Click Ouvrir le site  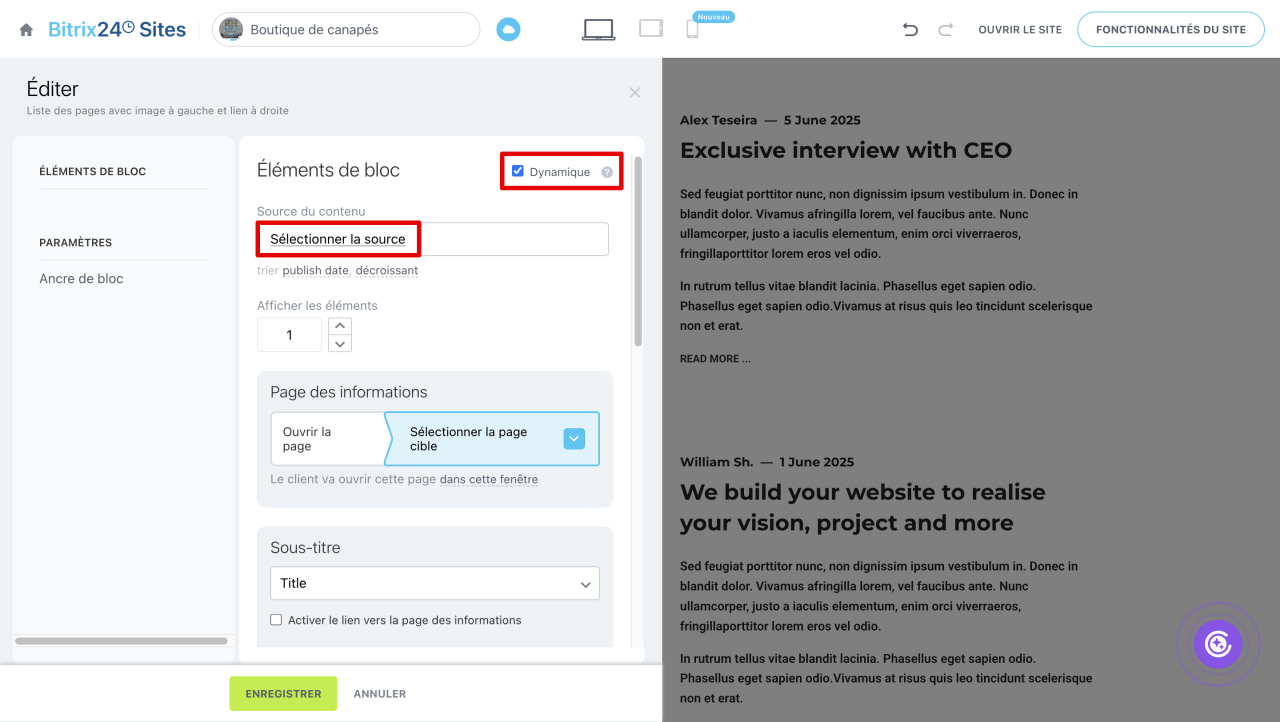pos(1020,30)
